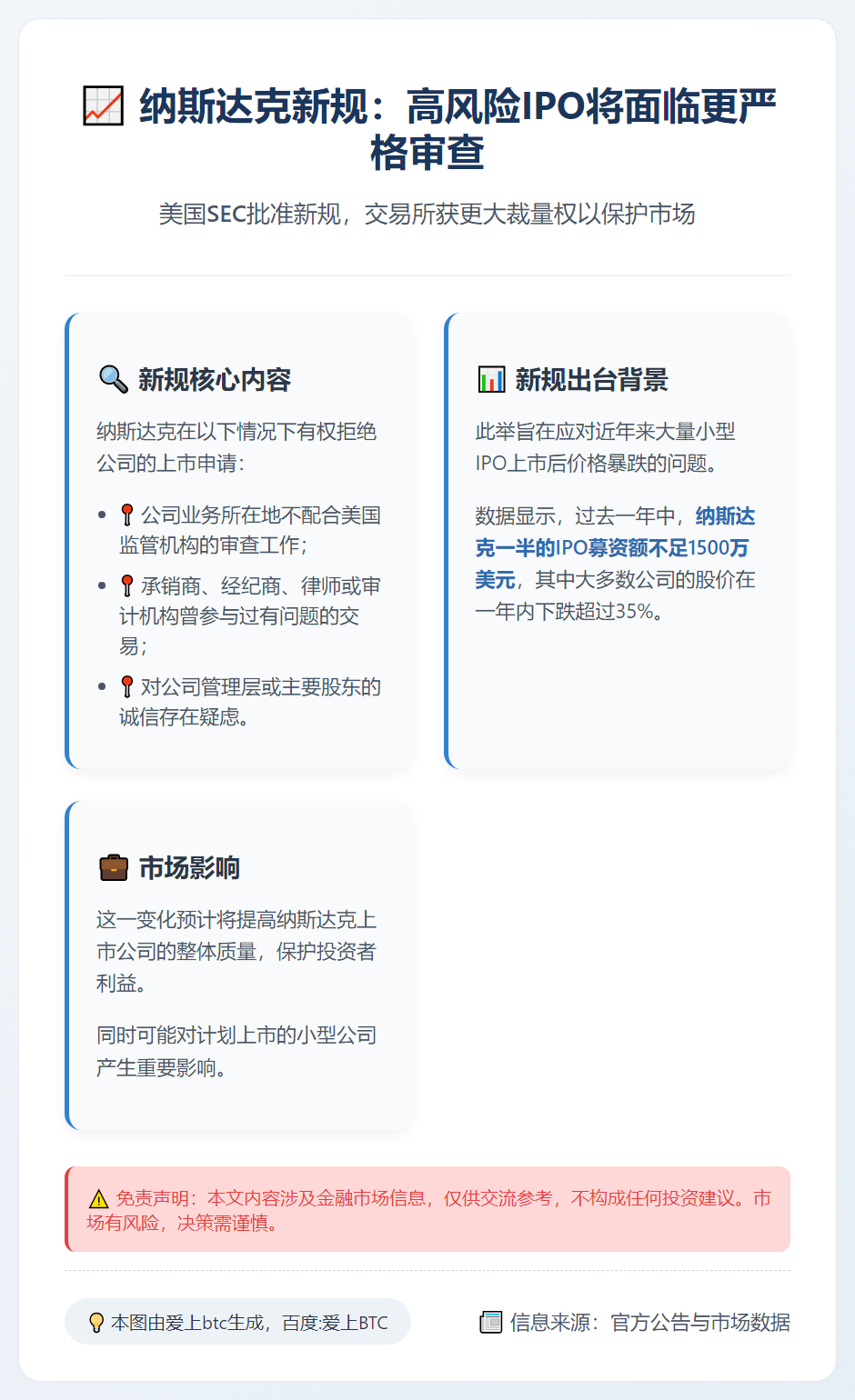Click the text 信息来源：官方公告与市场数据

(650, 1322)
